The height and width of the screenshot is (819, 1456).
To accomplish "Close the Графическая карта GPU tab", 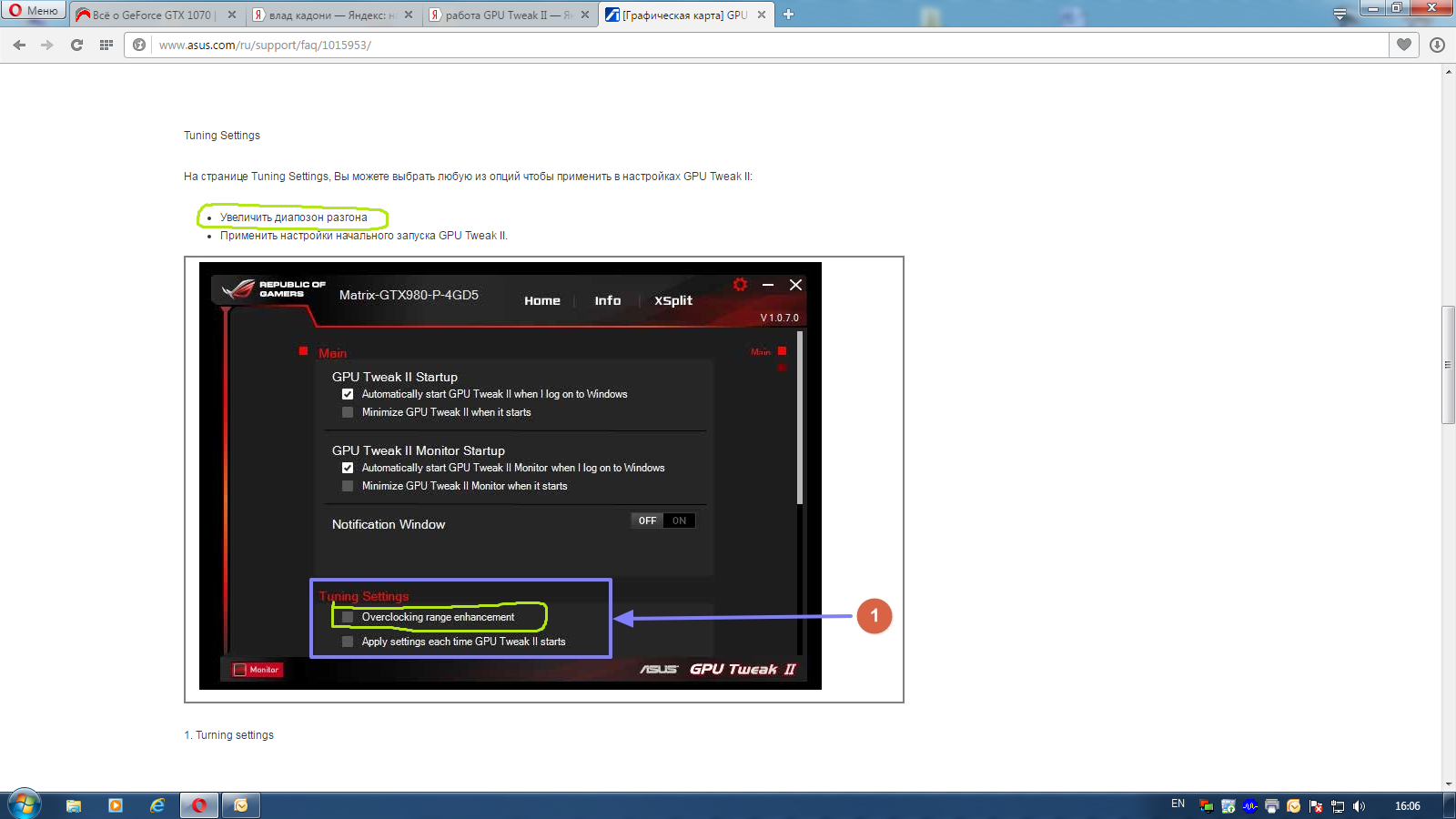I will tap(762, 15).
